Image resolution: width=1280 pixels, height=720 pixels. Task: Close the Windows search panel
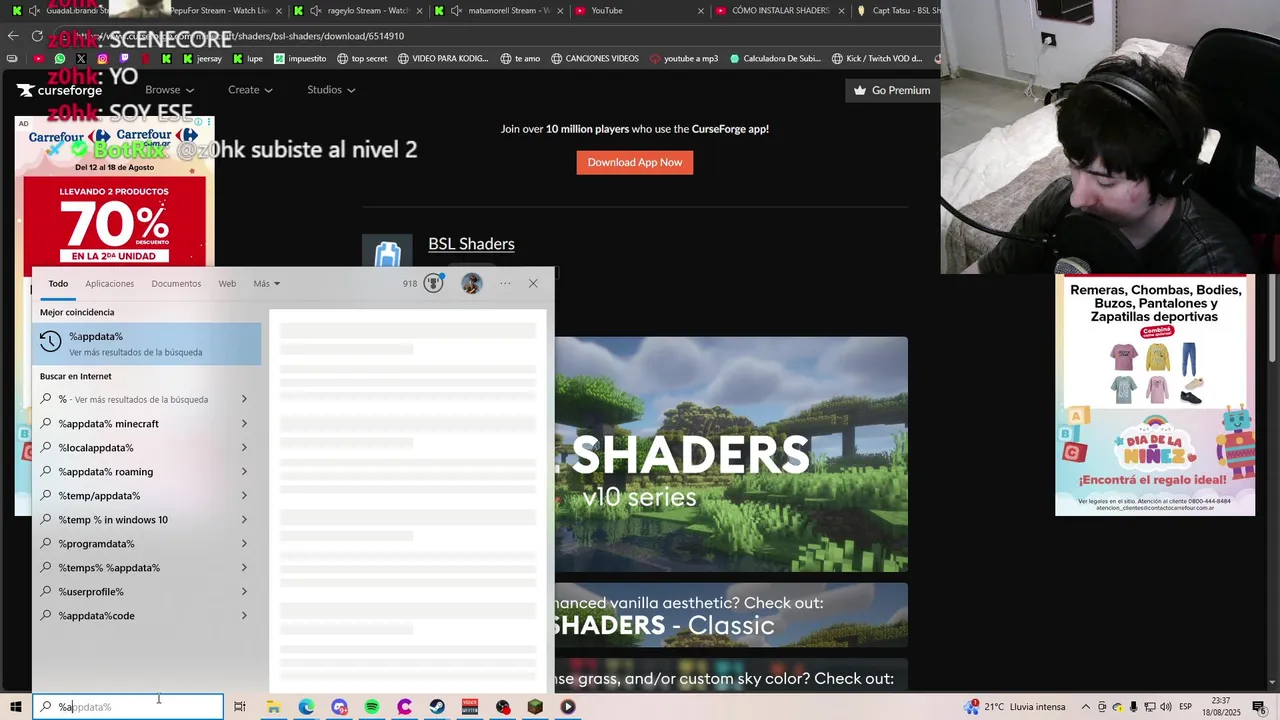[533, 283]
